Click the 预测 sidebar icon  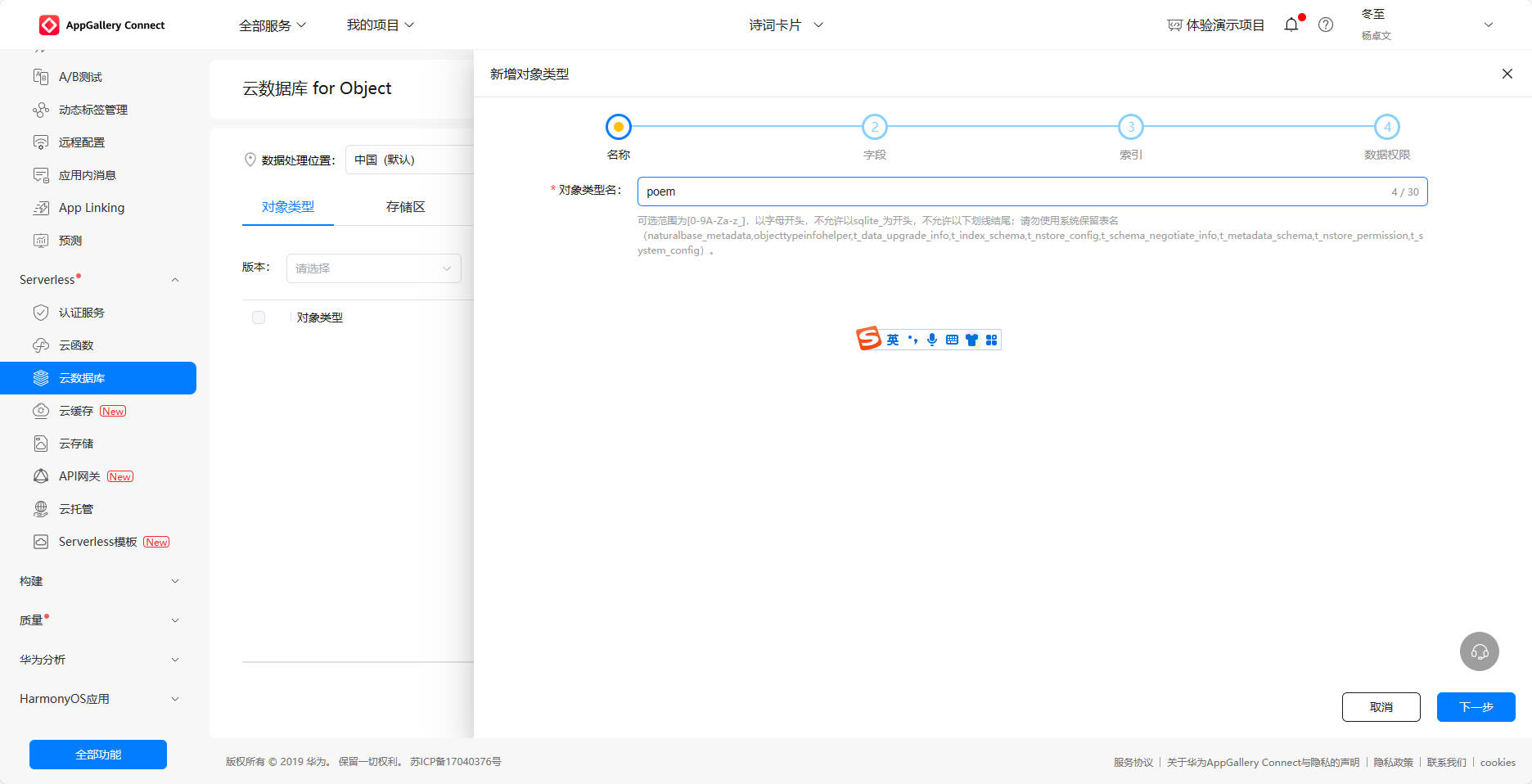coord(41,241)
